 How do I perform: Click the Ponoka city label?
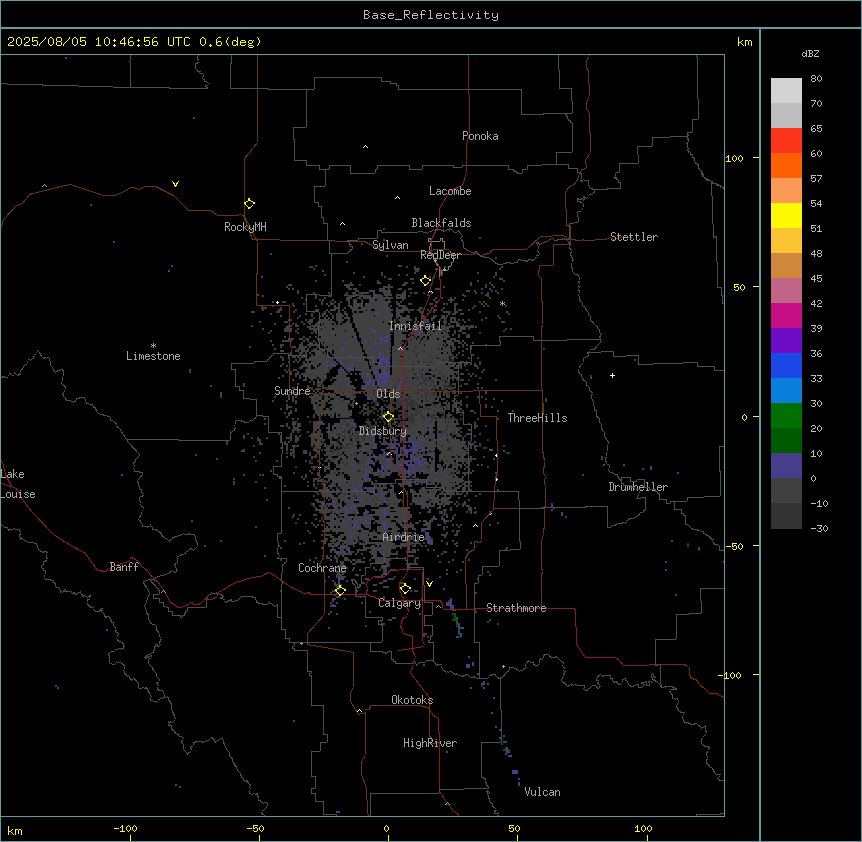click(x=480, y=136)
